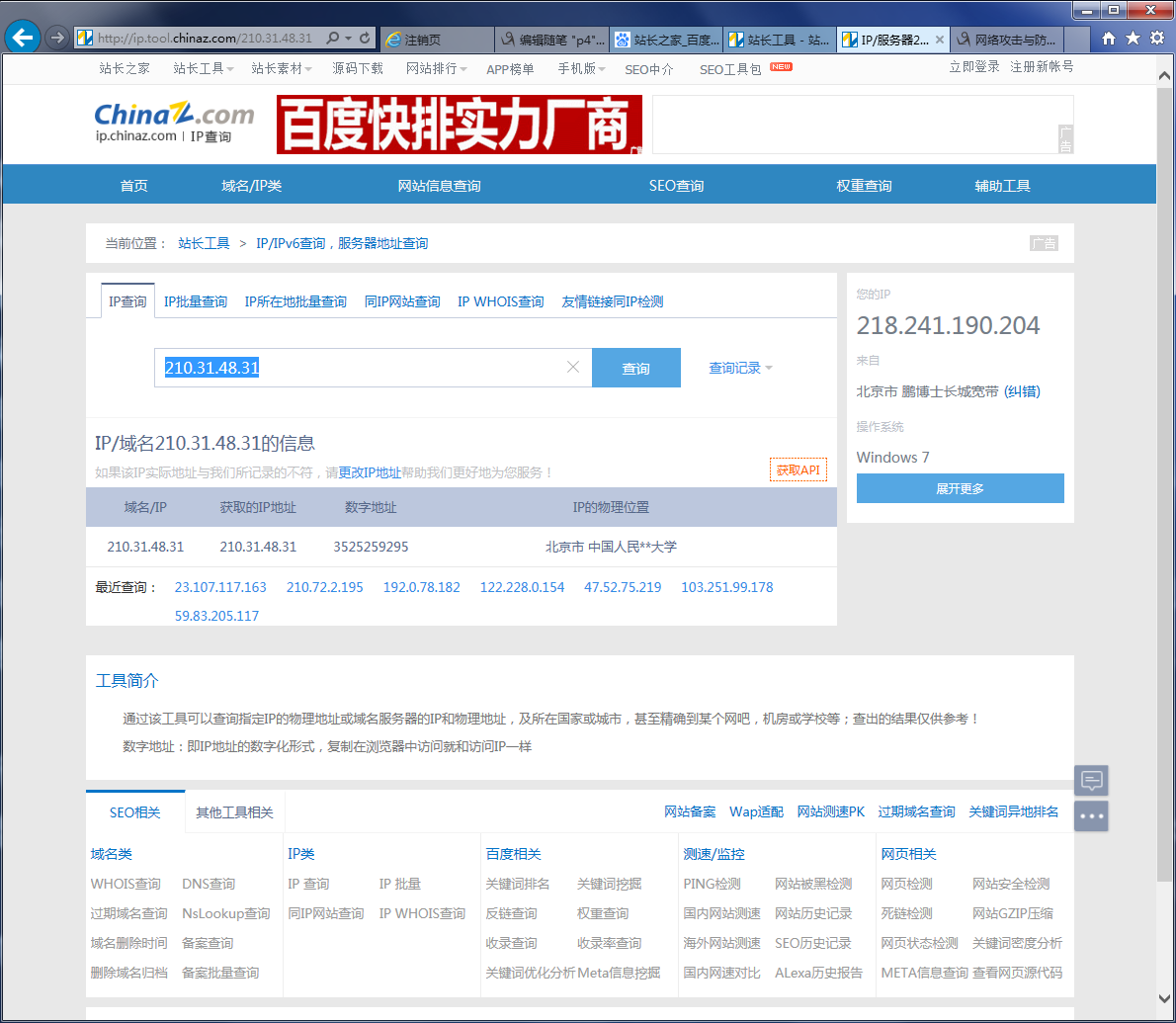Open the APP榜单 top link
This screenshot has width=1176, height=1023.
(510, 69)
